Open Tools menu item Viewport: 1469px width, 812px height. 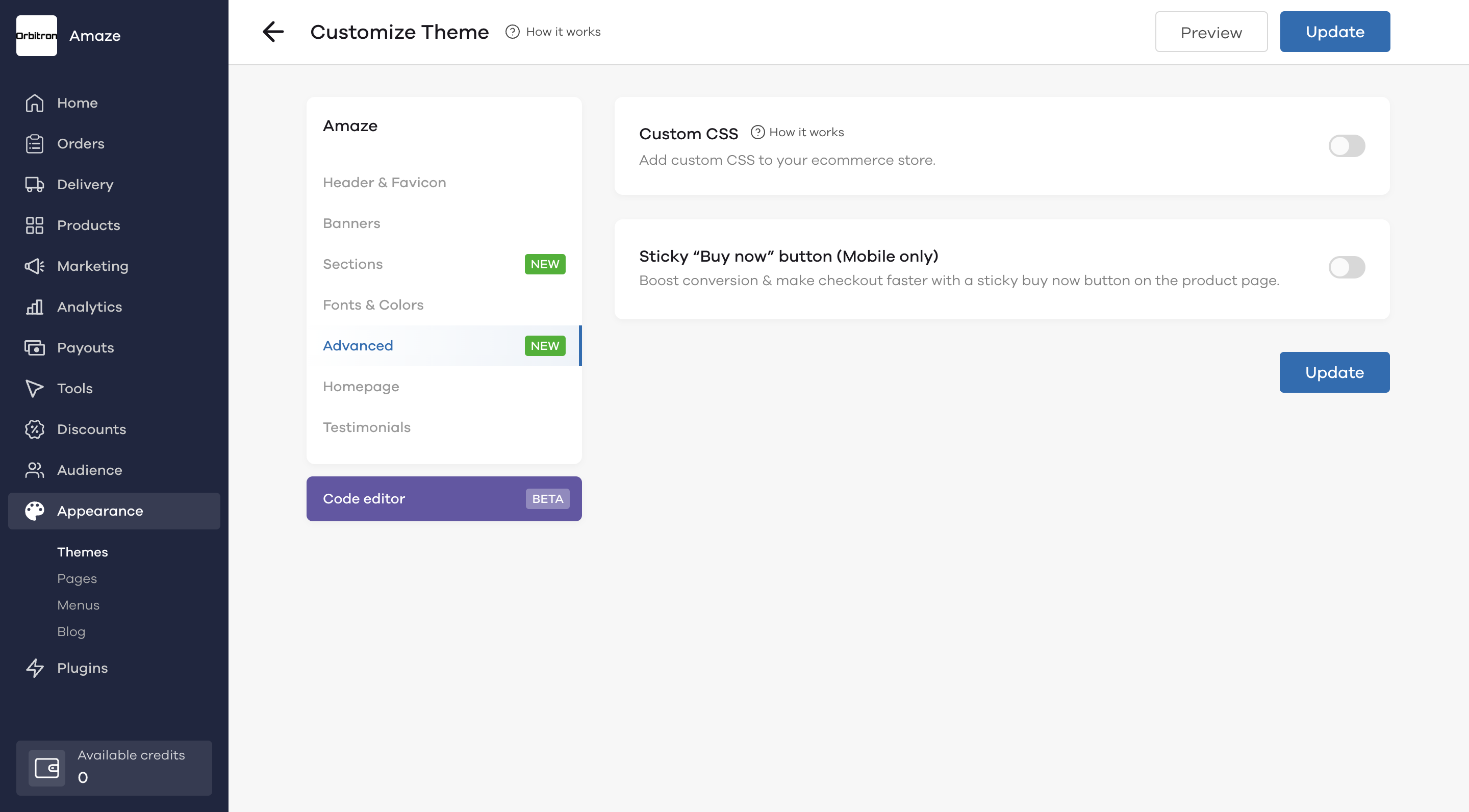(114, 388)
